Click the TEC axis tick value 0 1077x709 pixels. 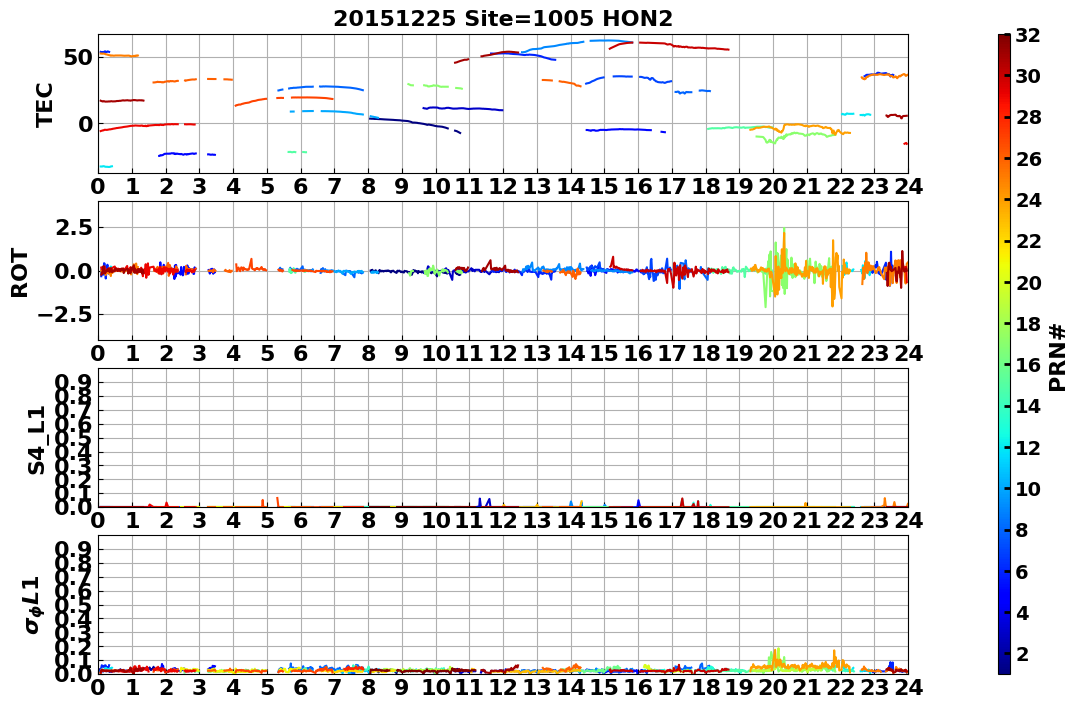[x=84, y=124]
